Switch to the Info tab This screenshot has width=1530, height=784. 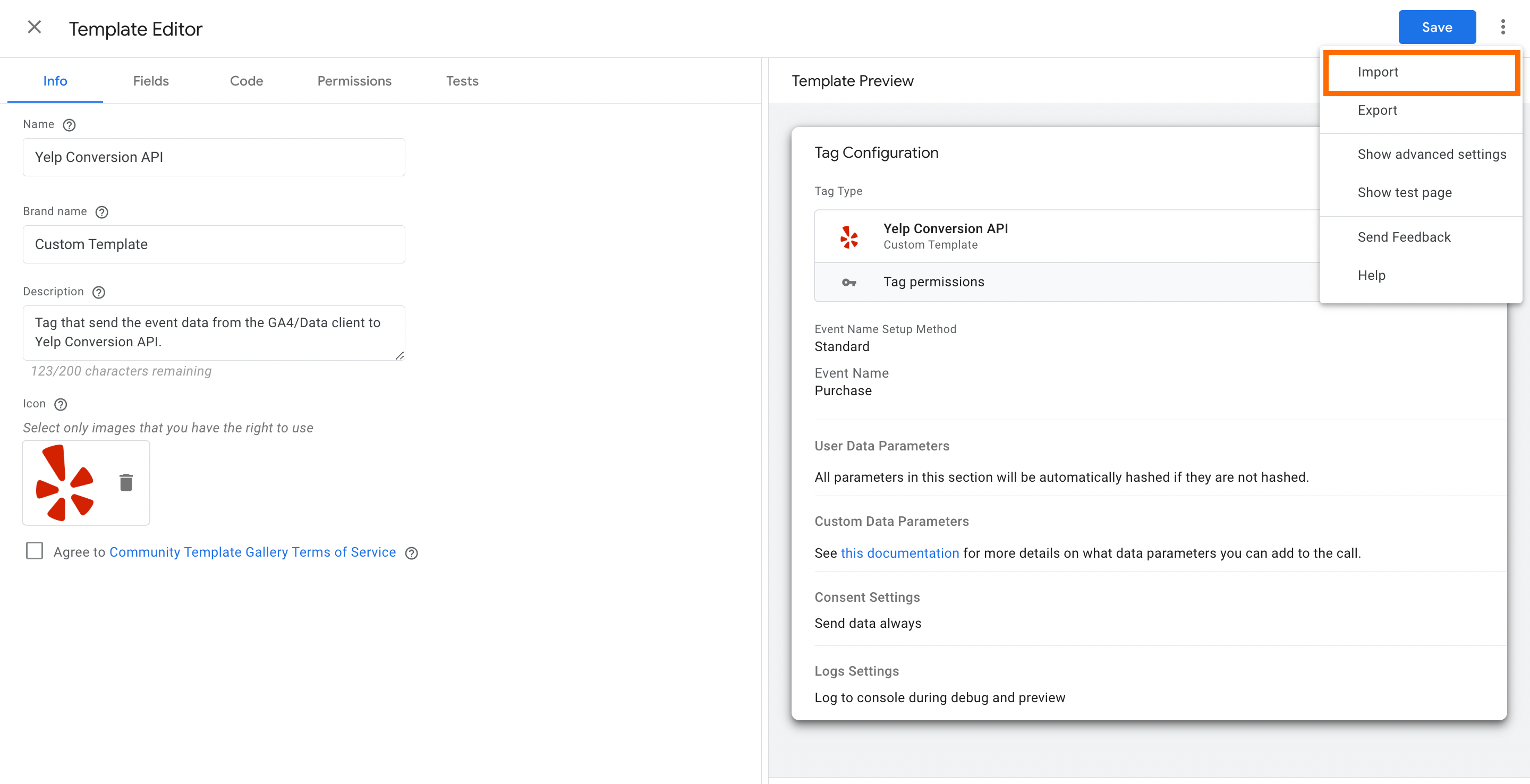(x=55, y=81)
